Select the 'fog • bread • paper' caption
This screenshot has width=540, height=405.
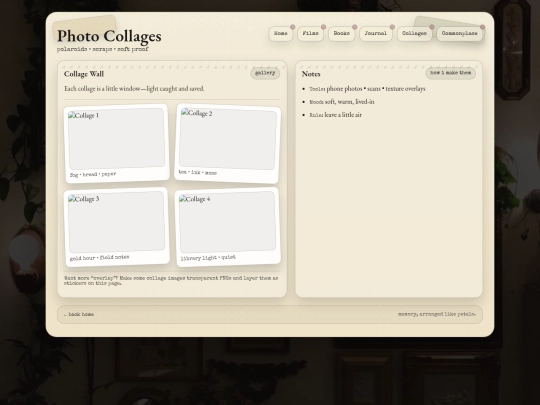93,175
